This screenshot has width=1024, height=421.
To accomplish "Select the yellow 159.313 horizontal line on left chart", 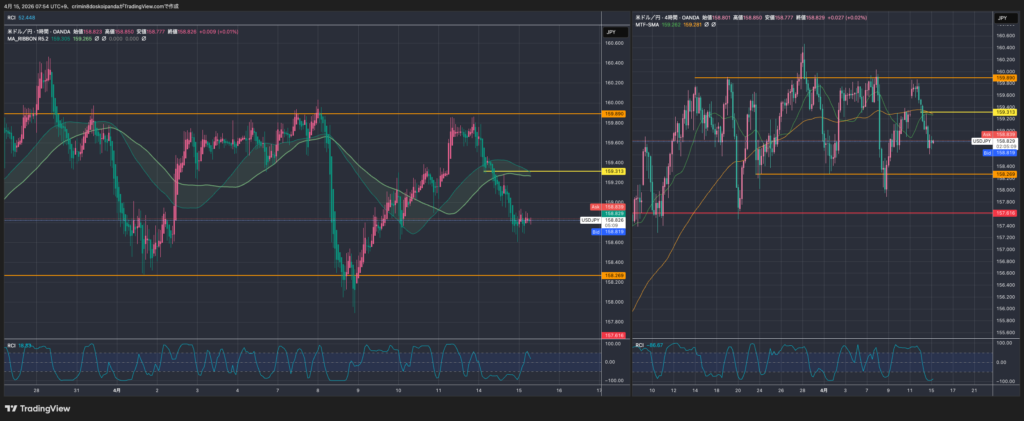I will coord(540,171).
